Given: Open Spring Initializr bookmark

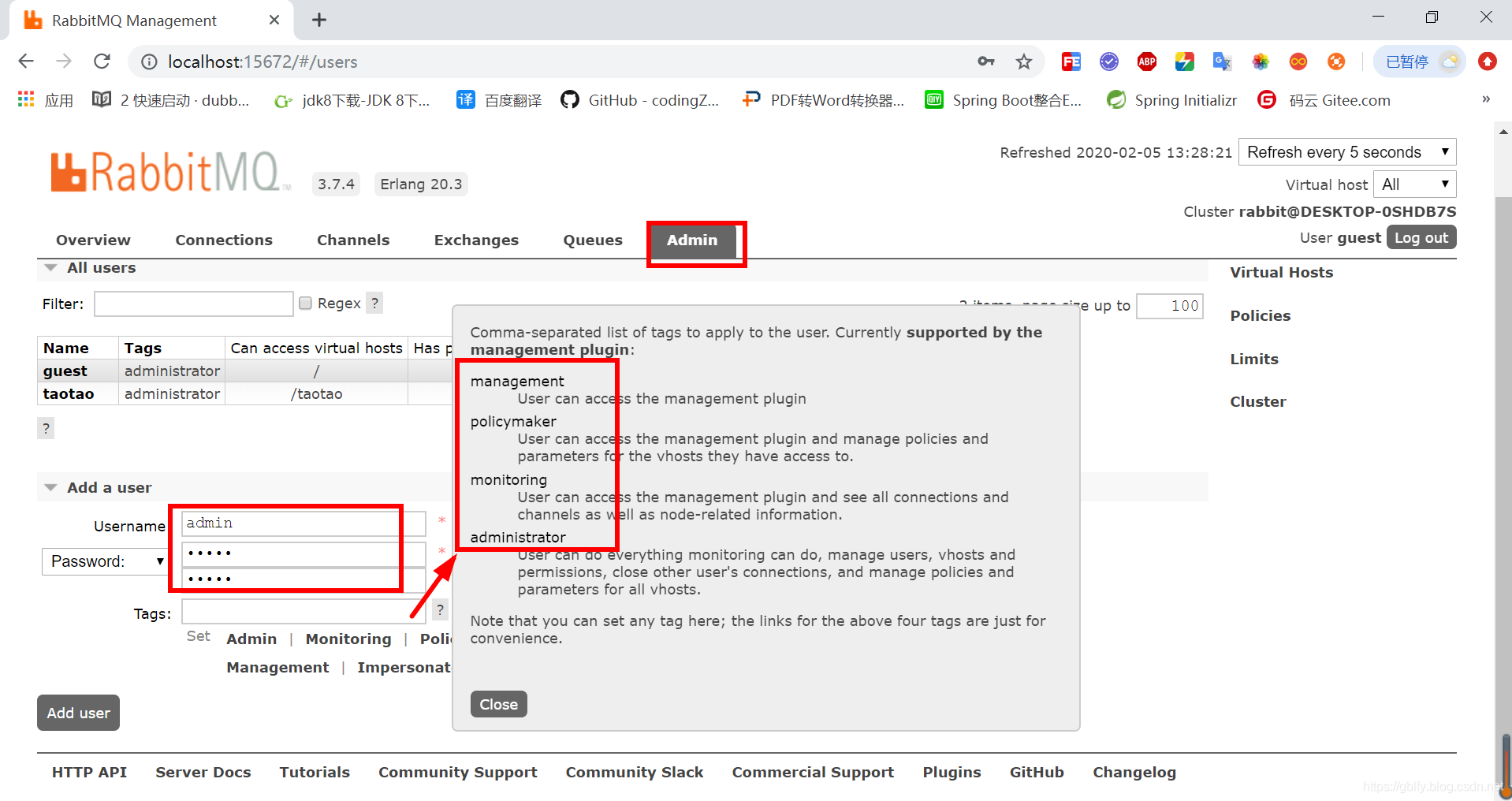Looking at the screenshot, I should (1171, 100).
